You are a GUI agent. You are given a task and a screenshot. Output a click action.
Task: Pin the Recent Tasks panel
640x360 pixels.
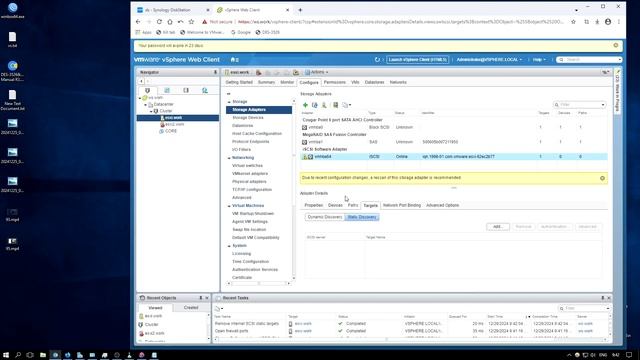coord(602,298)
